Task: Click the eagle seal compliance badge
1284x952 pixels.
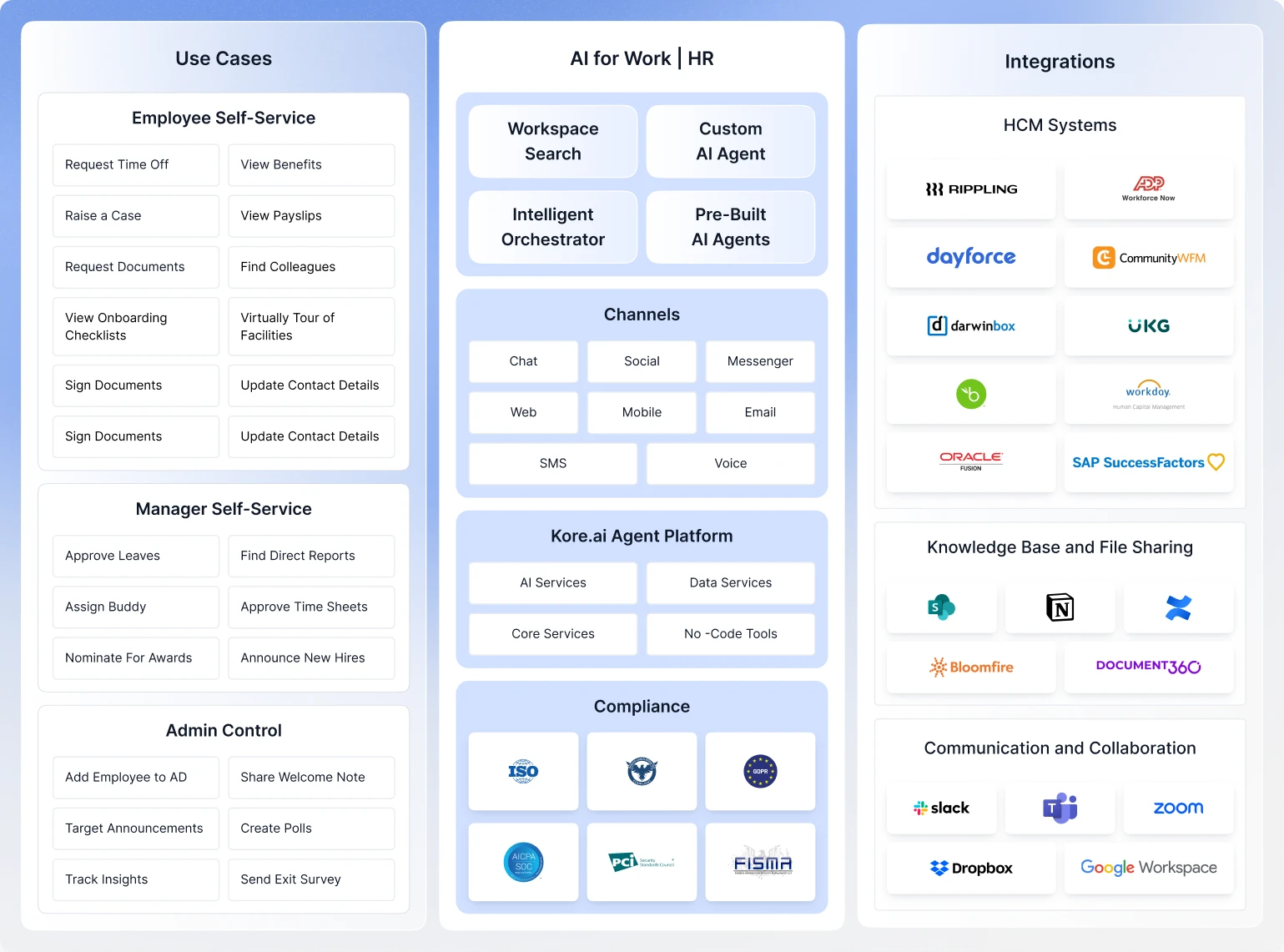Action: (642, 772)
